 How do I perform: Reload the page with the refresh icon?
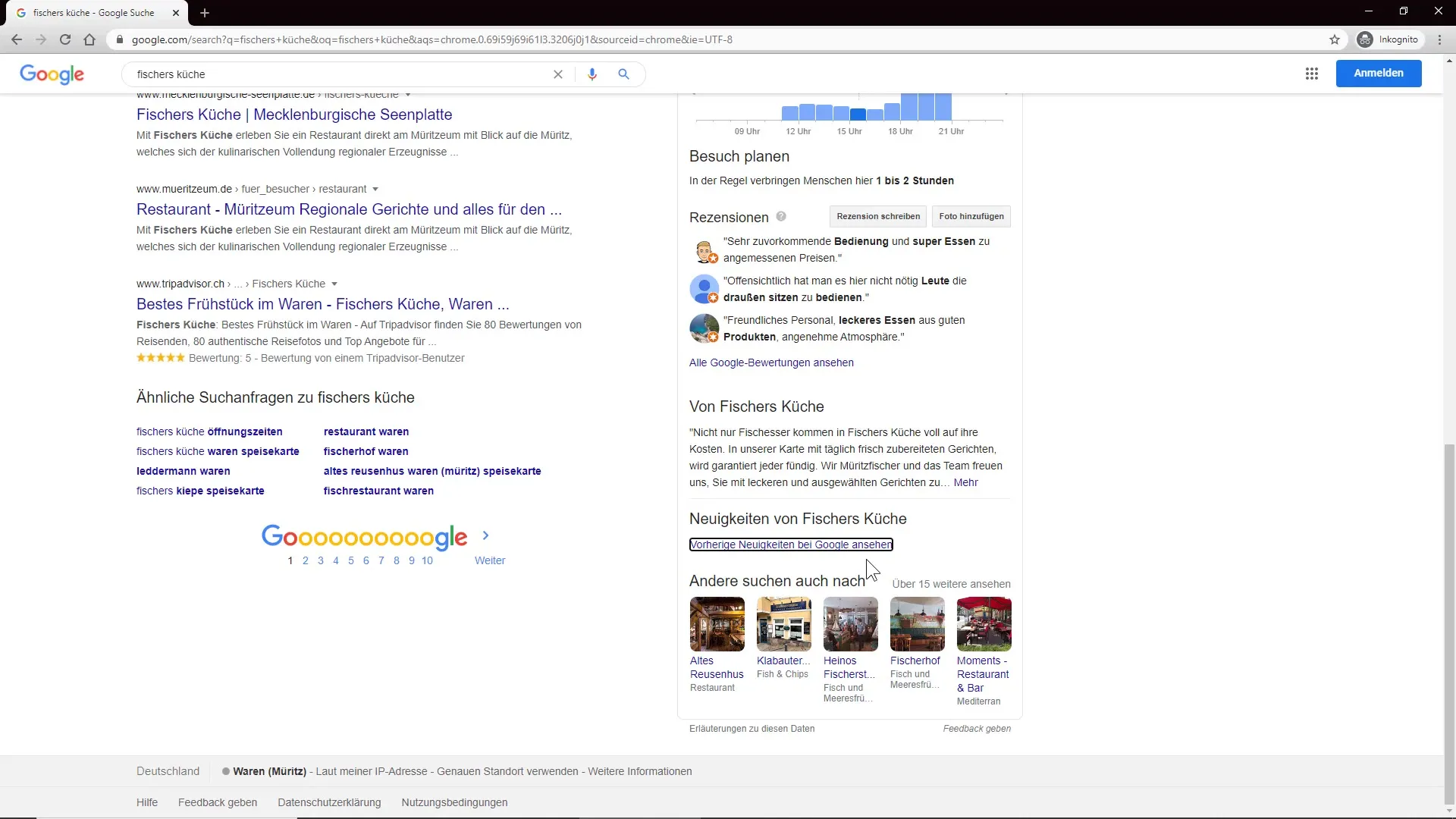(65, 39)
